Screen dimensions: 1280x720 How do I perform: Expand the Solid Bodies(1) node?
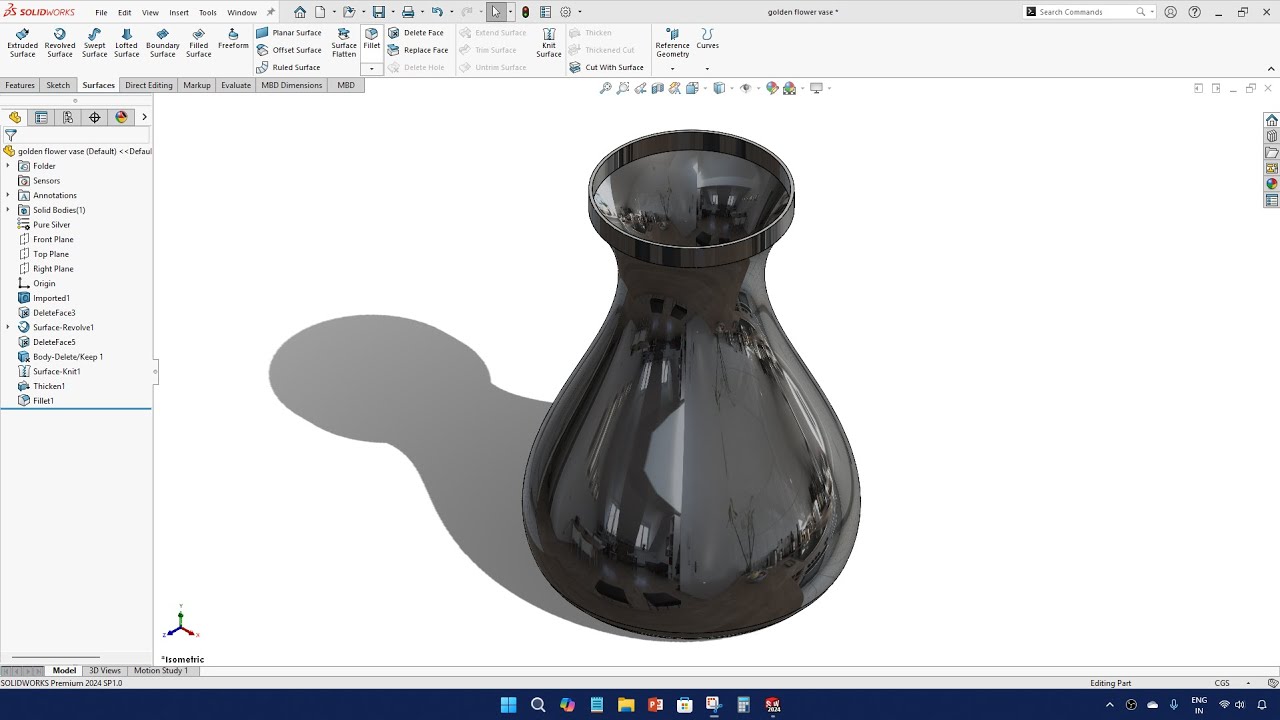[x=8, y=210]
